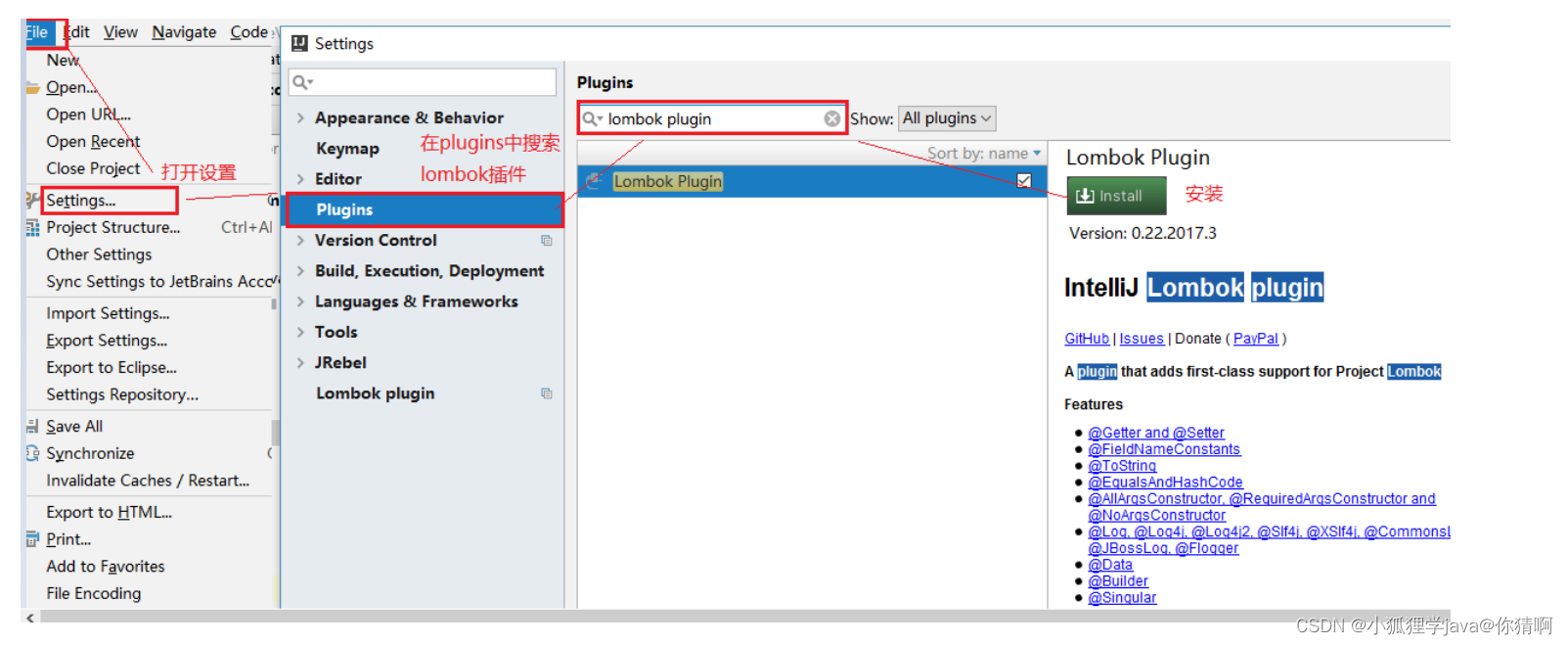Click the Synchronize icon in File menu
This screenshot has width=1568, height=645.
[x=33, y=453]
